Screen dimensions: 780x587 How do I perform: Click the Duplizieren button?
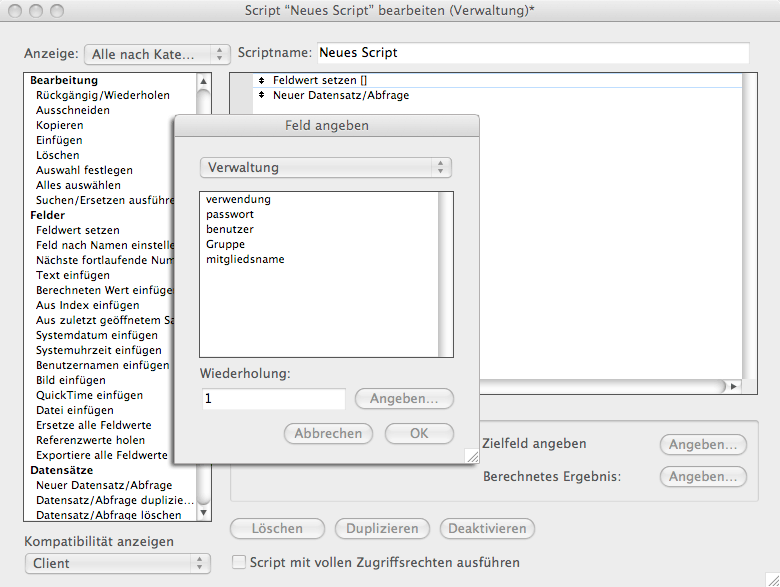[x=382, y=528]
